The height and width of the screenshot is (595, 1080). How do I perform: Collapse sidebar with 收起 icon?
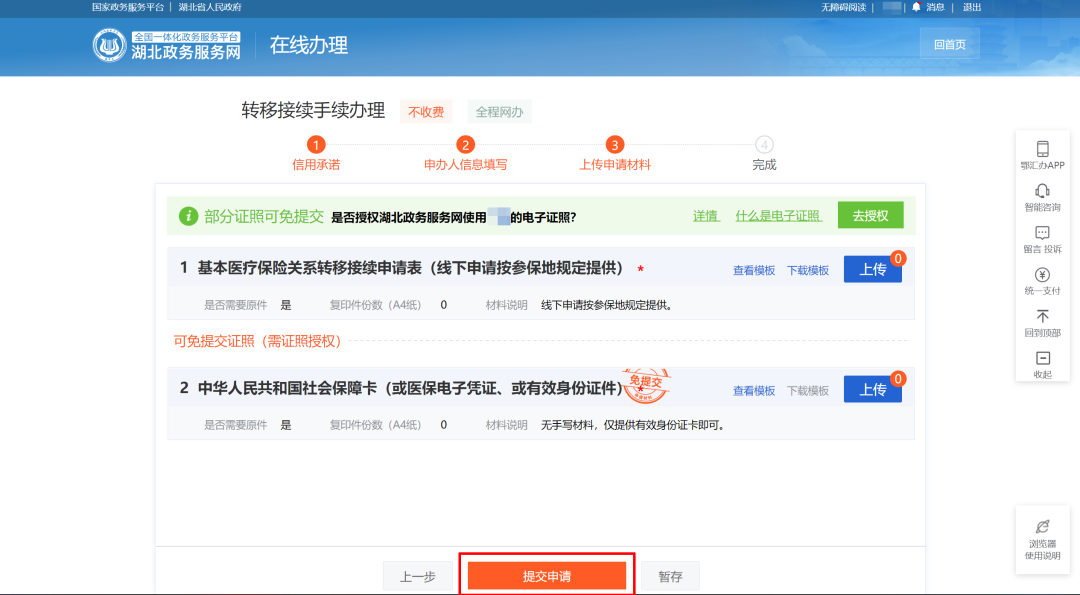click(1042, 358)
